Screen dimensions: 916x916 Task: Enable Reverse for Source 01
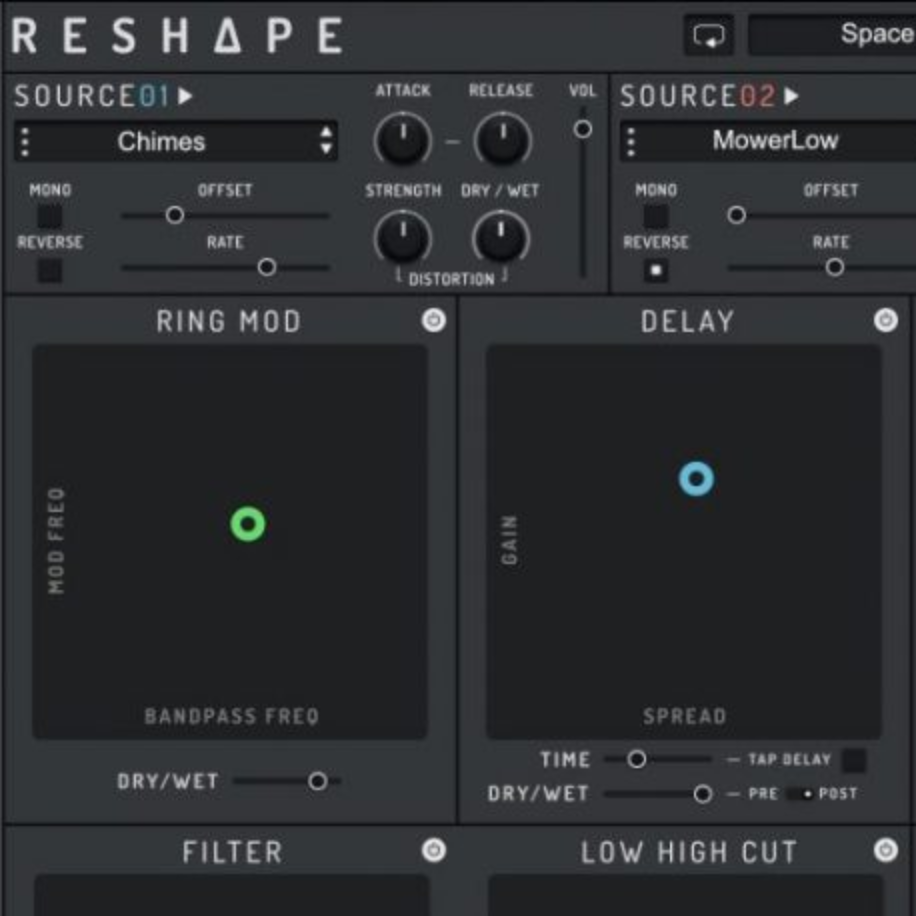click(49, 270)
